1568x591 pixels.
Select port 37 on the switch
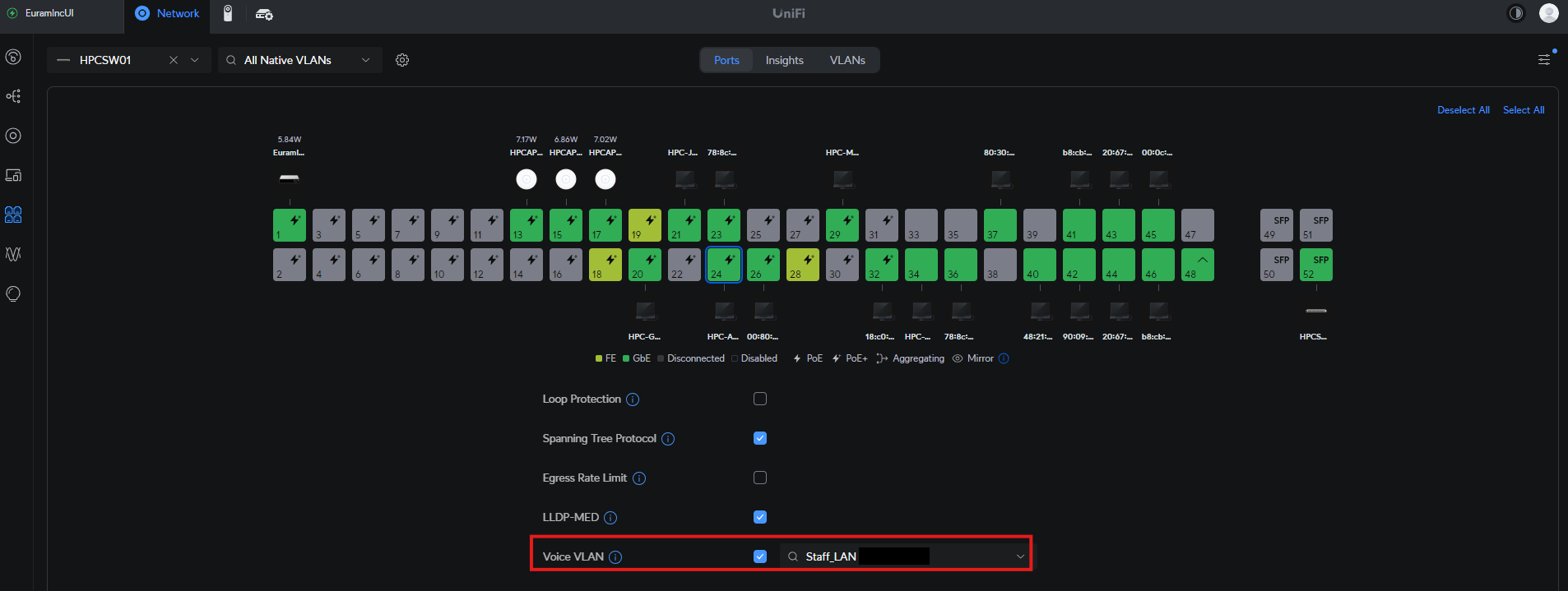1000,225
